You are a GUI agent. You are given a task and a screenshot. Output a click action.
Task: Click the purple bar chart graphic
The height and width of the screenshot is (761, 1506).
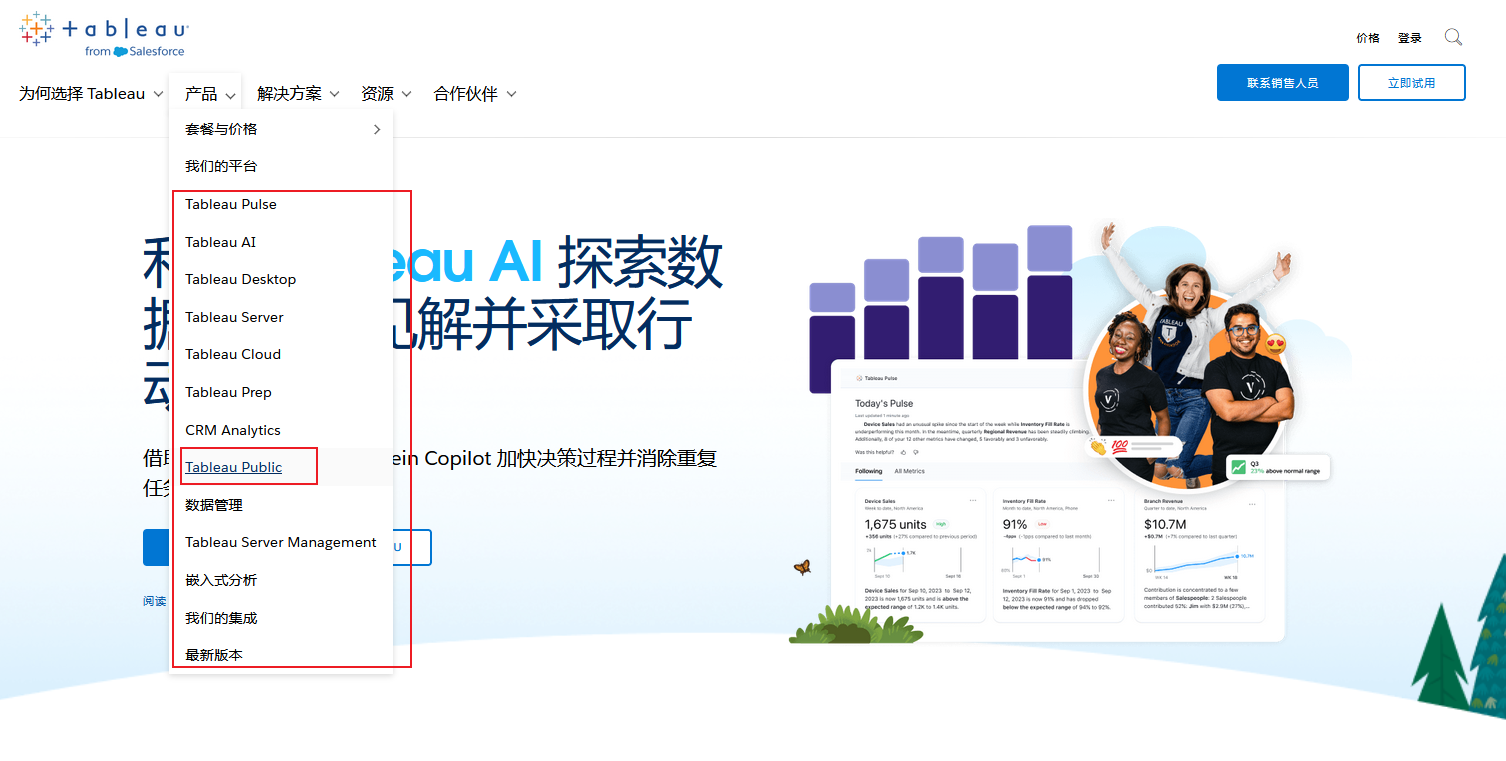pyautogui.click(x=941, y=309)
